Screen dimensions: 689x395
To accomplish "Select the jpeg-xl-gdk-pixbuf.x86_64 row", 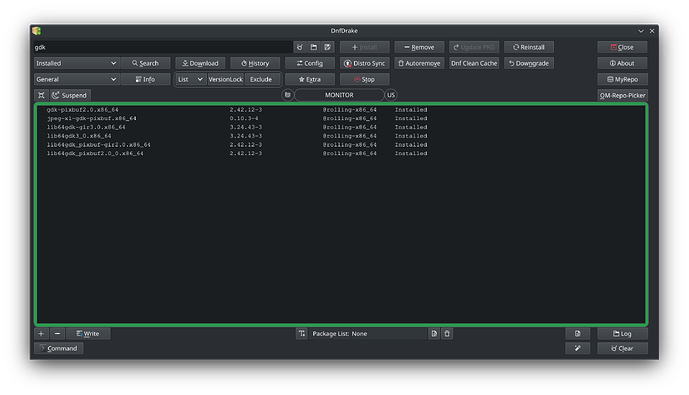I will tap(341, 119).
